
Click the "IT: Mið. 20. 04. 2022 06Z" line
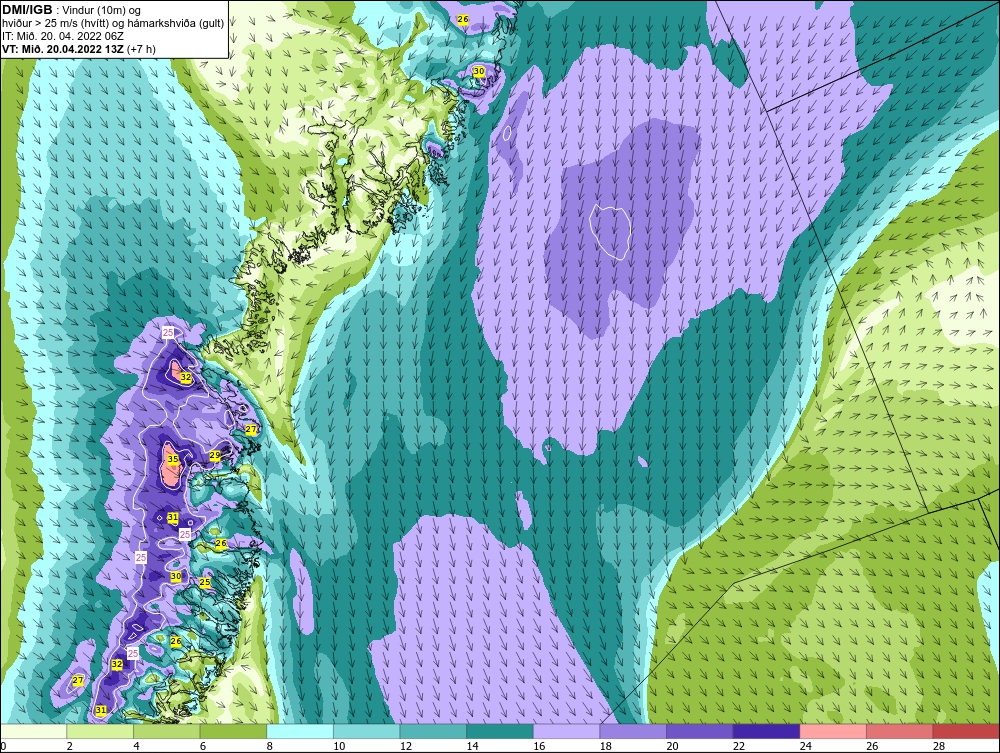(62, 36)
